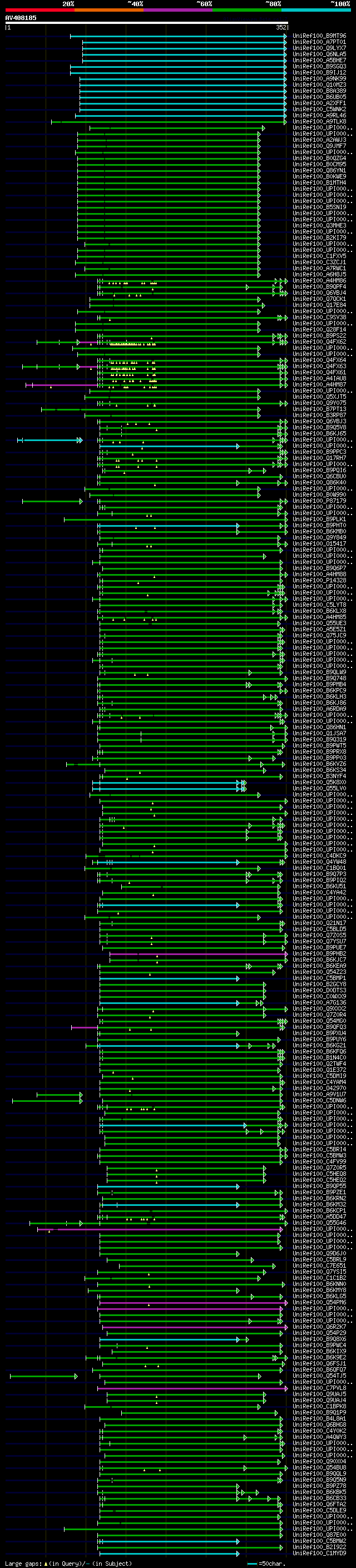The height and width of the screenshot is (1568, 356).
Task: Pick the UniRef100_C7PVL8 entry
Action: (x=319, y=1388)
